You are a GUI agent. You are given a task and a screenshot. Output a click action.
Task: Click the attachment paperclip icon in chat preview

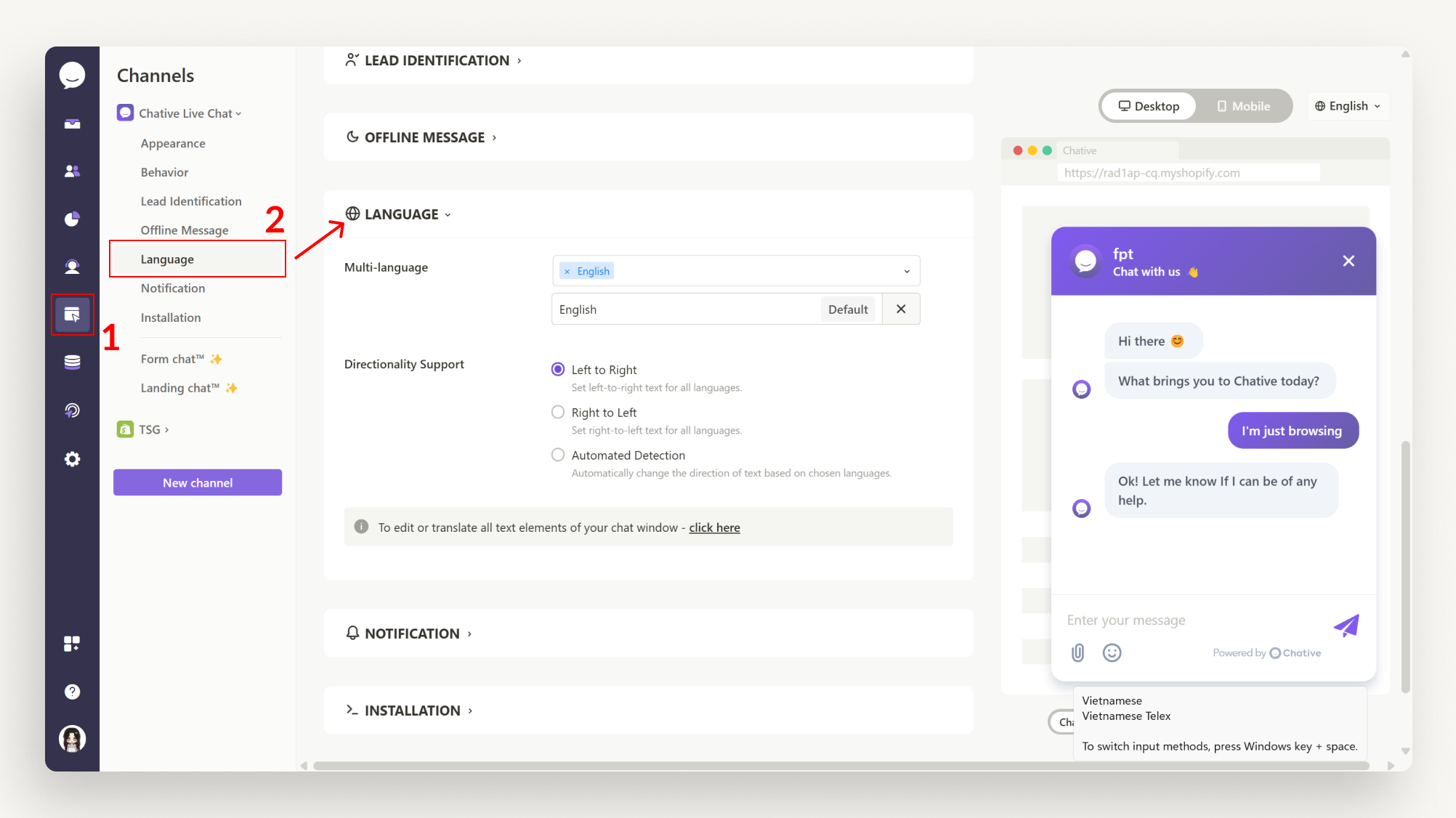point(1077,652)
